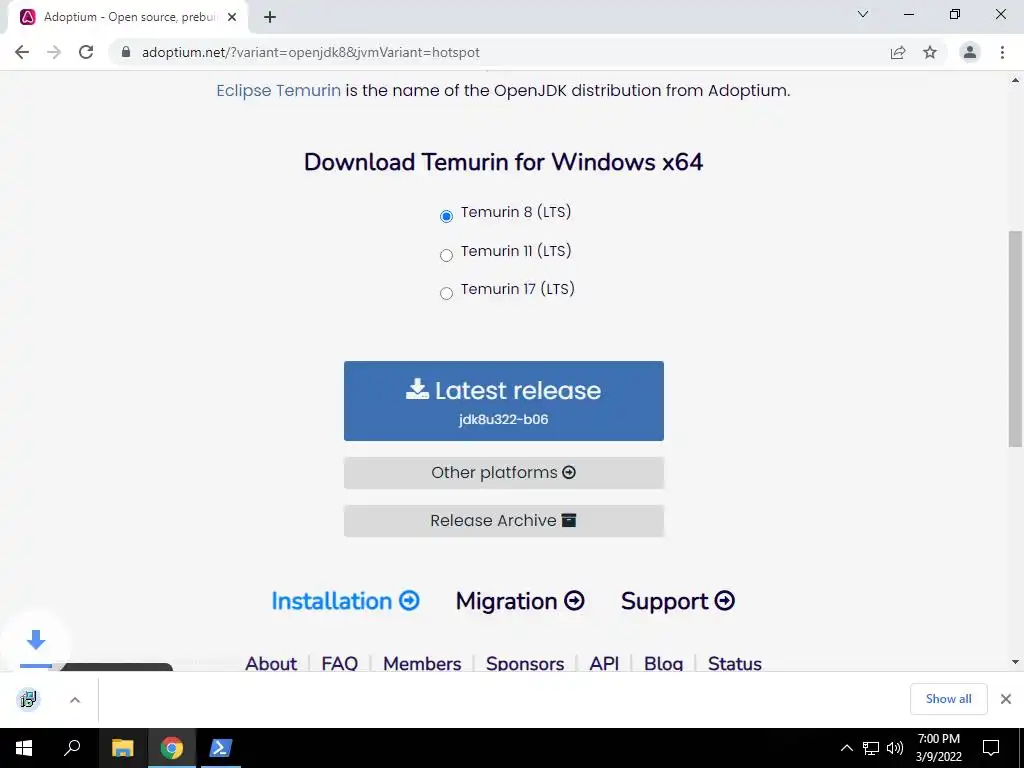1024x768 pixels.
Task: Open the downloaded installer file icon
Action: 28,699
